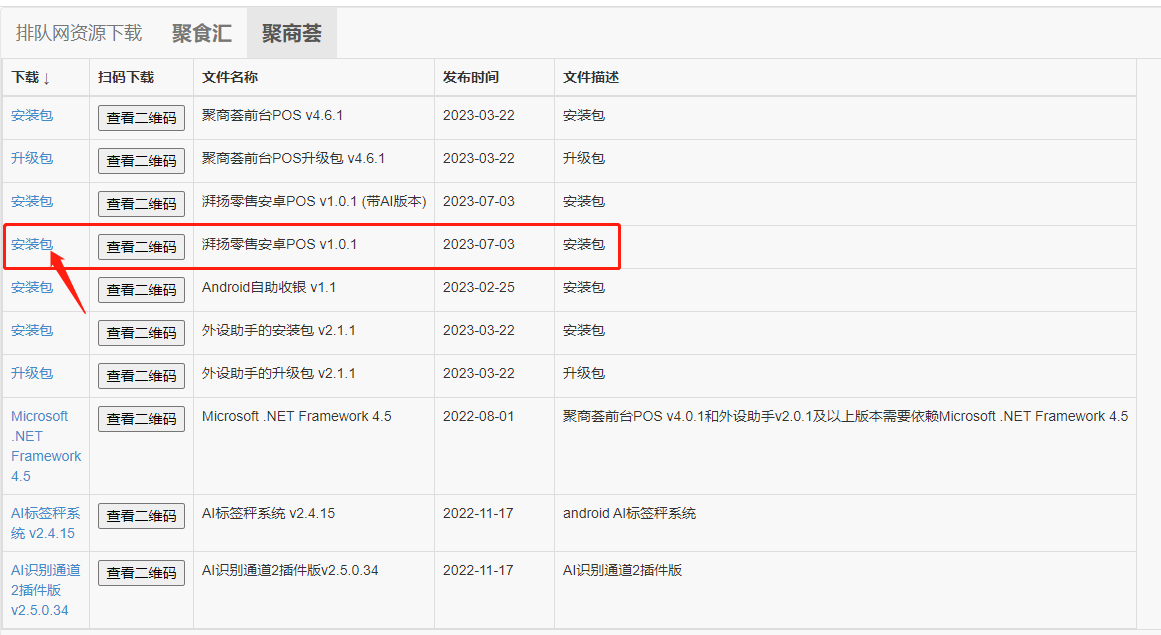Open the AI标签秤系统 v2.4.15 download link
1161x635 pixels.
[45, 523]
